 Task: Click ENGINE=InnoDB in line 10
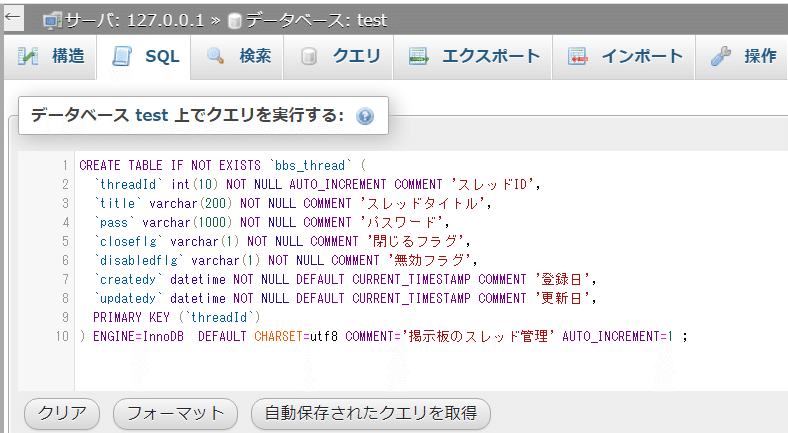[139, 336]
